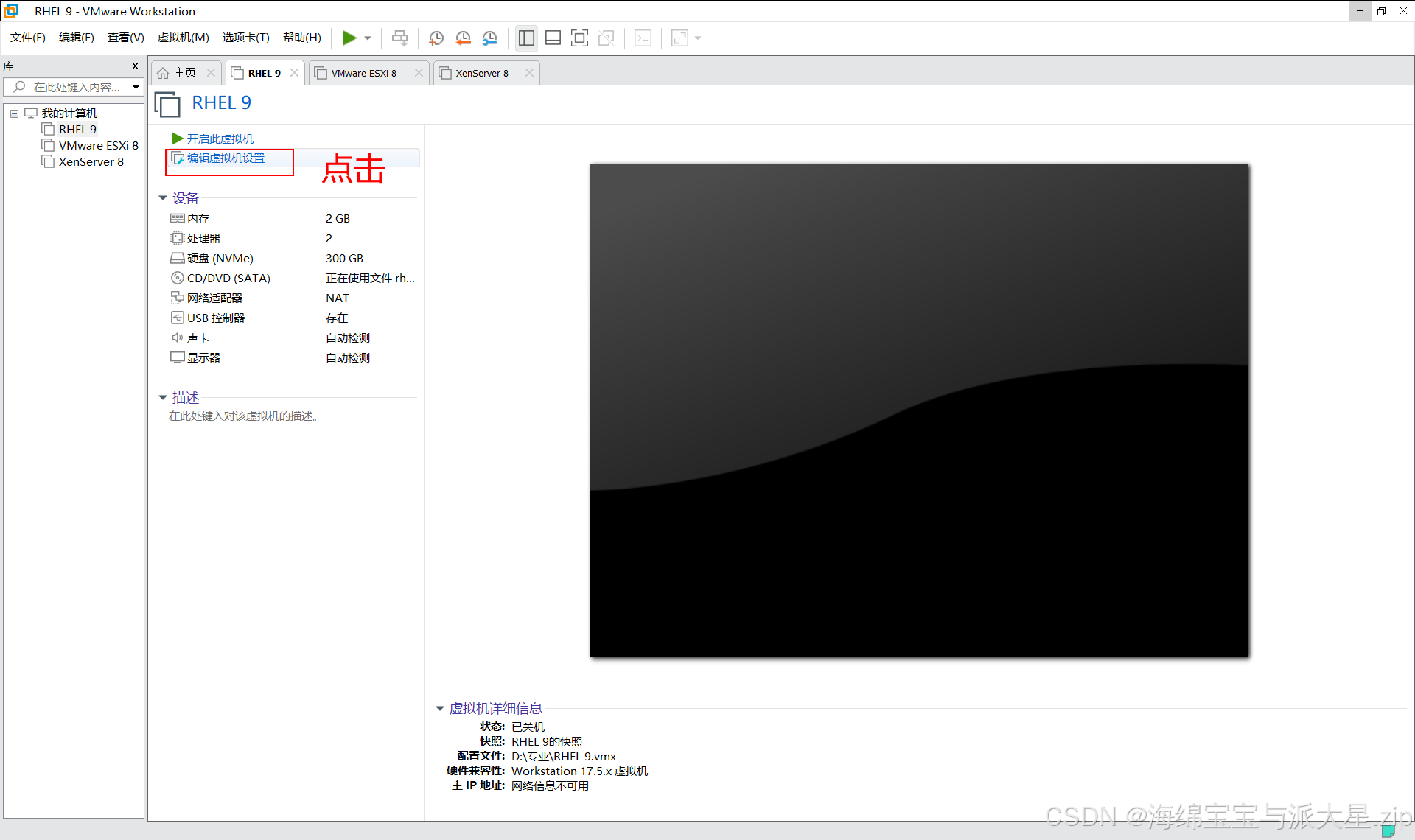Viewport: 1415px width, 840px height.
Task: Select RHEL 9 in the library tree
Action: pyautogui.click(x=77, y=129)
